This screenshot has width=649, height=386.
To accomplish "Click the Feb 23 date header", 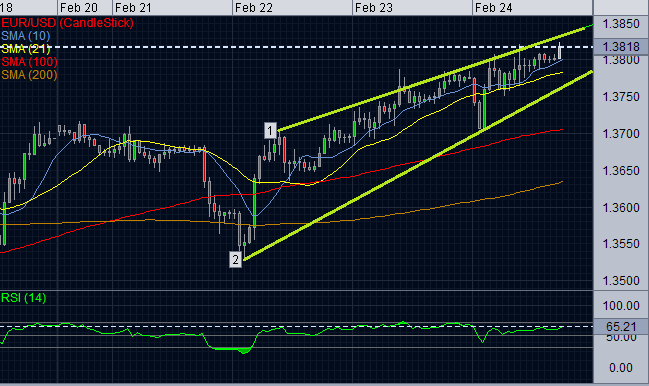I will pos(374,7).
